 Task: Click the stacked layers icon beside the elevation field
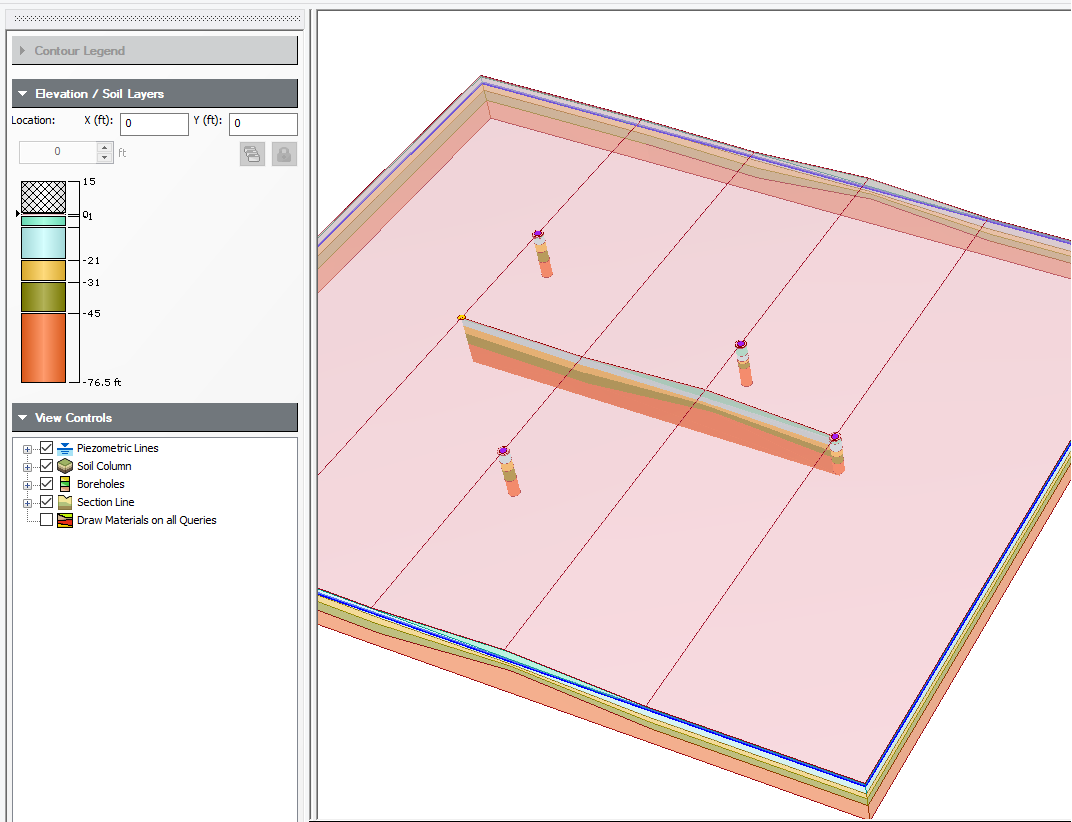(252, 153)
